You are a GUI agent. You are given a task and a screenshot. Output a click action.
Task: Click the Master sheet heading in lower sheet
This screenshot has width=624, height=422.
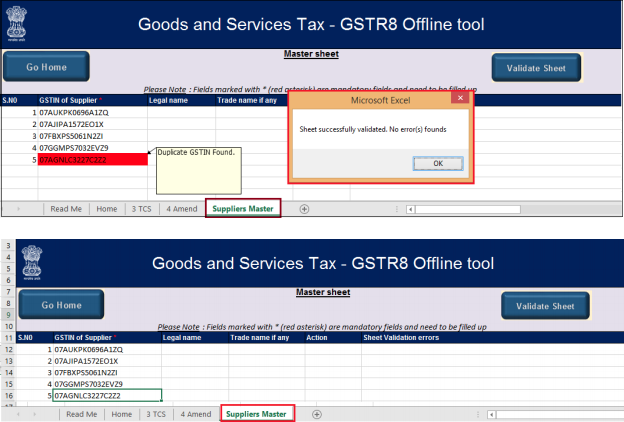pyautogui.click(x=323, y=292)
